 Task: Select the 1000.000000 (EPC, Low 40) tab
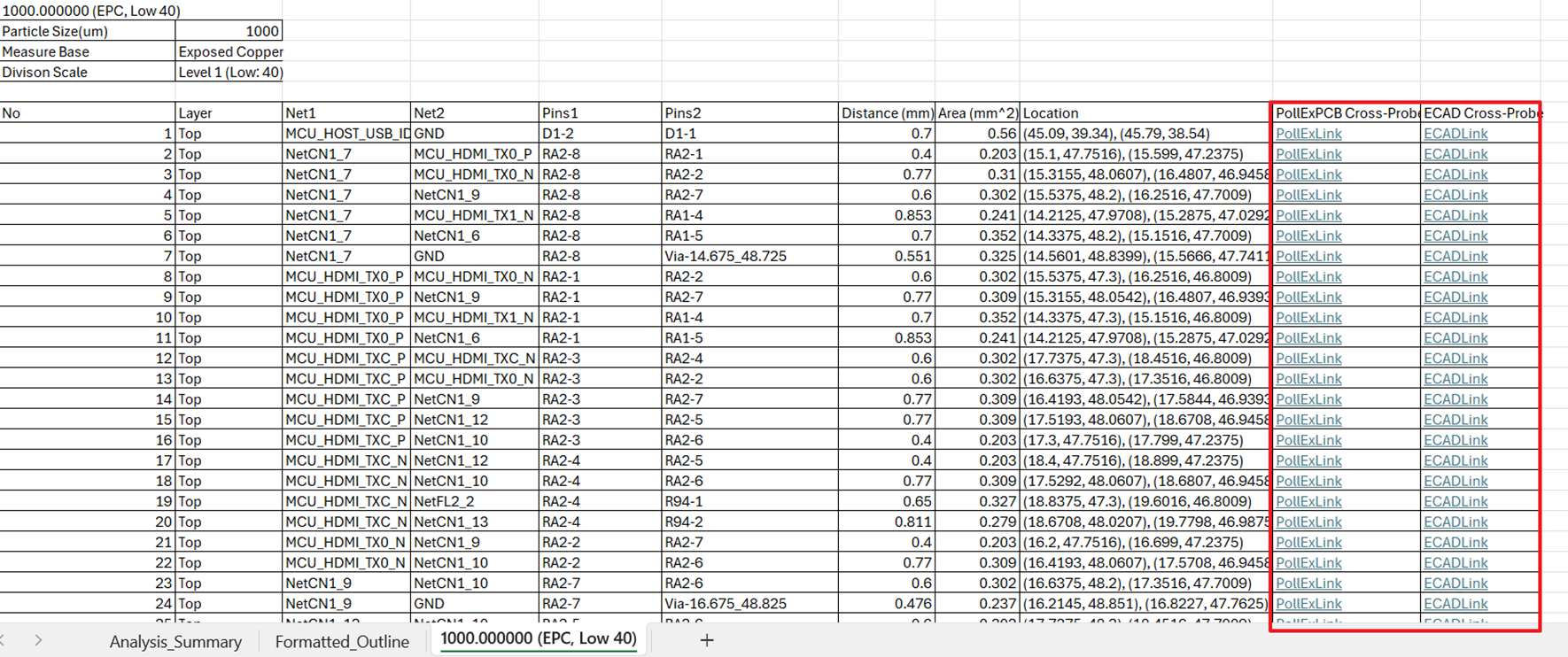tap(539, 638)
